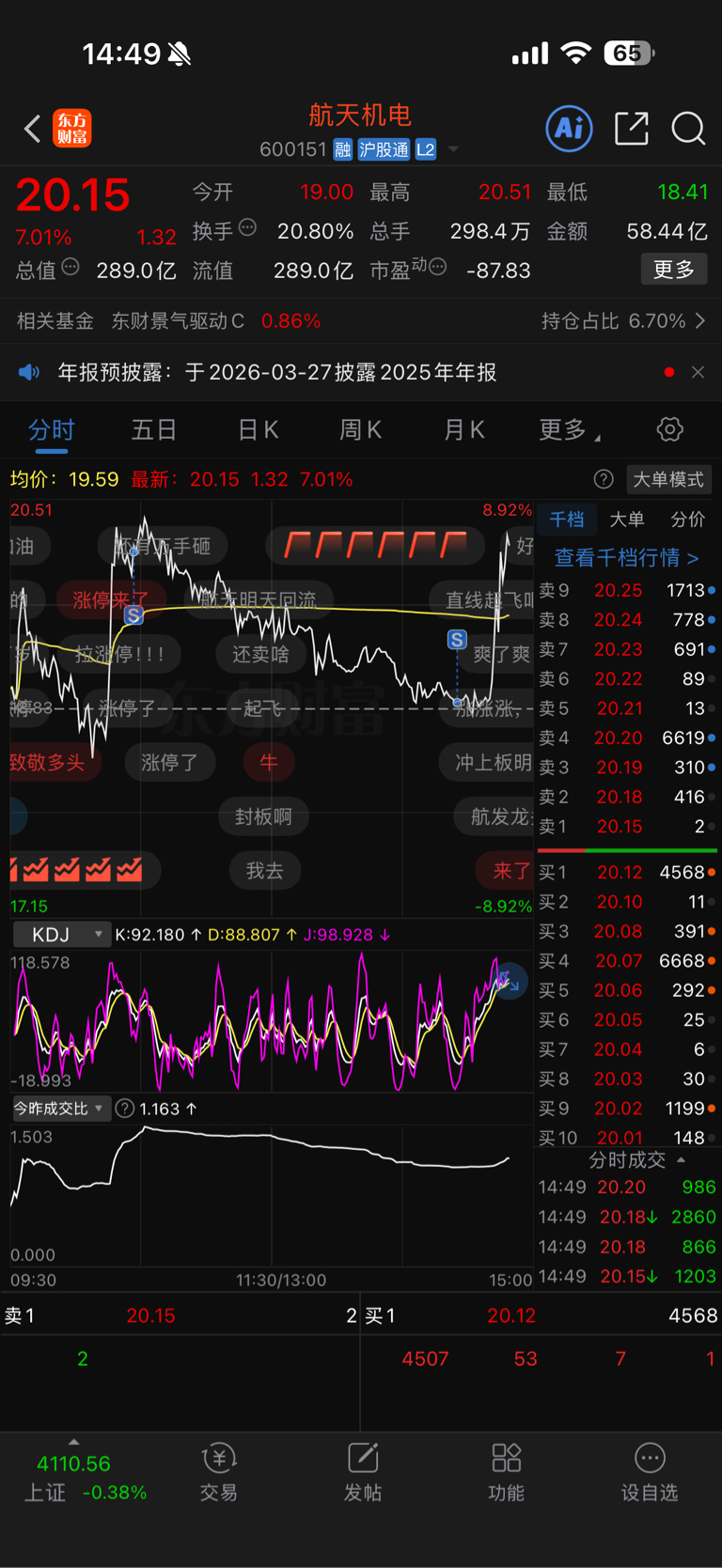The image size is (722, 1568).
Task: Tap the announcement speaker icon
Action: click(29, 373)
